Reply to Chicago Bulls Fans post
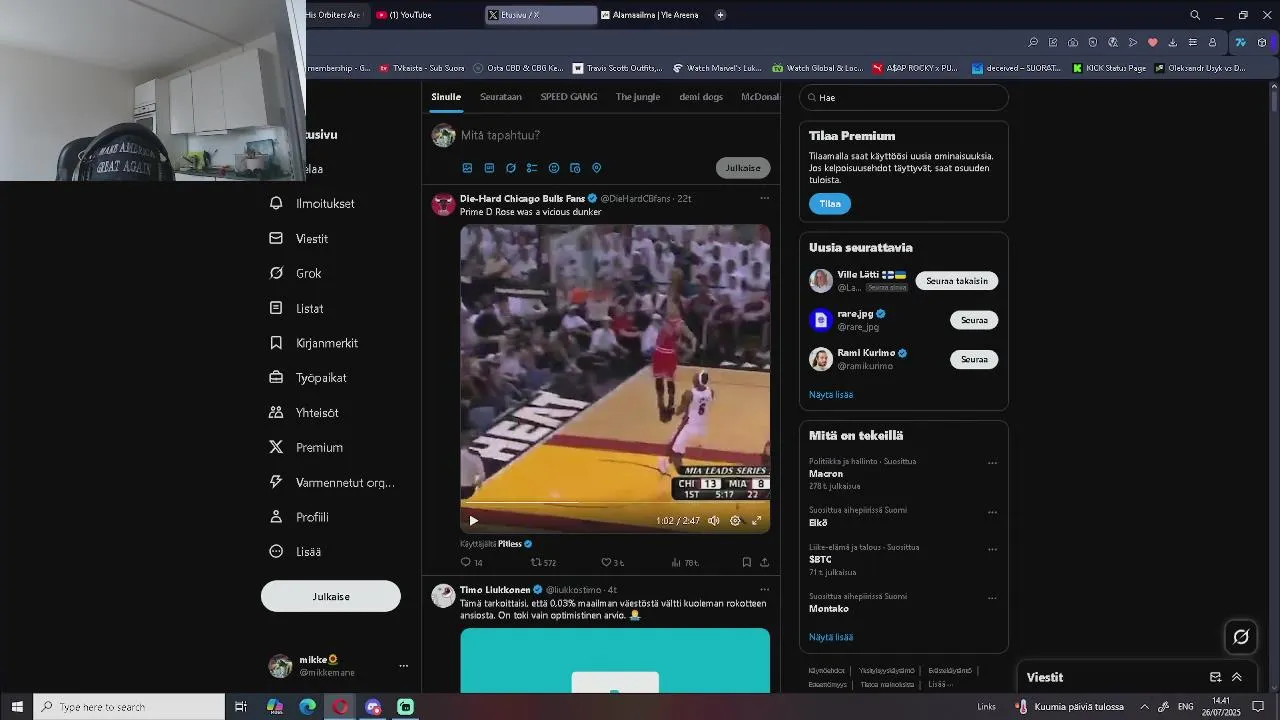Image resolution: width=1280 pixels, height=720 pixels. point(471,563)
